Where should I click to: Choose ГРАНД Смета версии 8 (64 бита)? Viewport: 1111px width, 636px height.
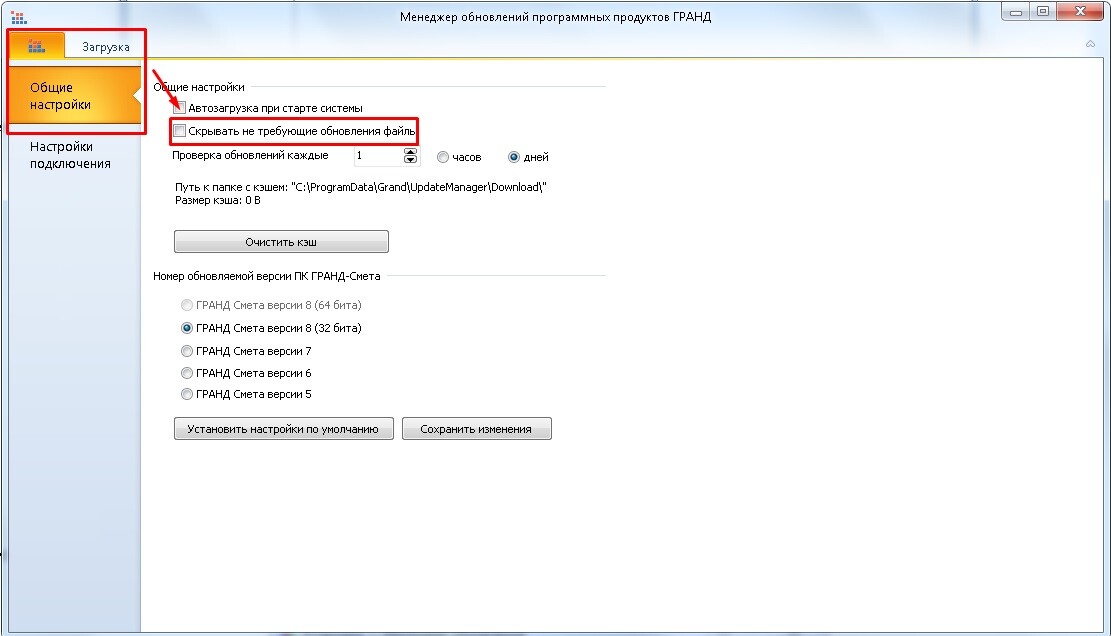coord(187,305)
